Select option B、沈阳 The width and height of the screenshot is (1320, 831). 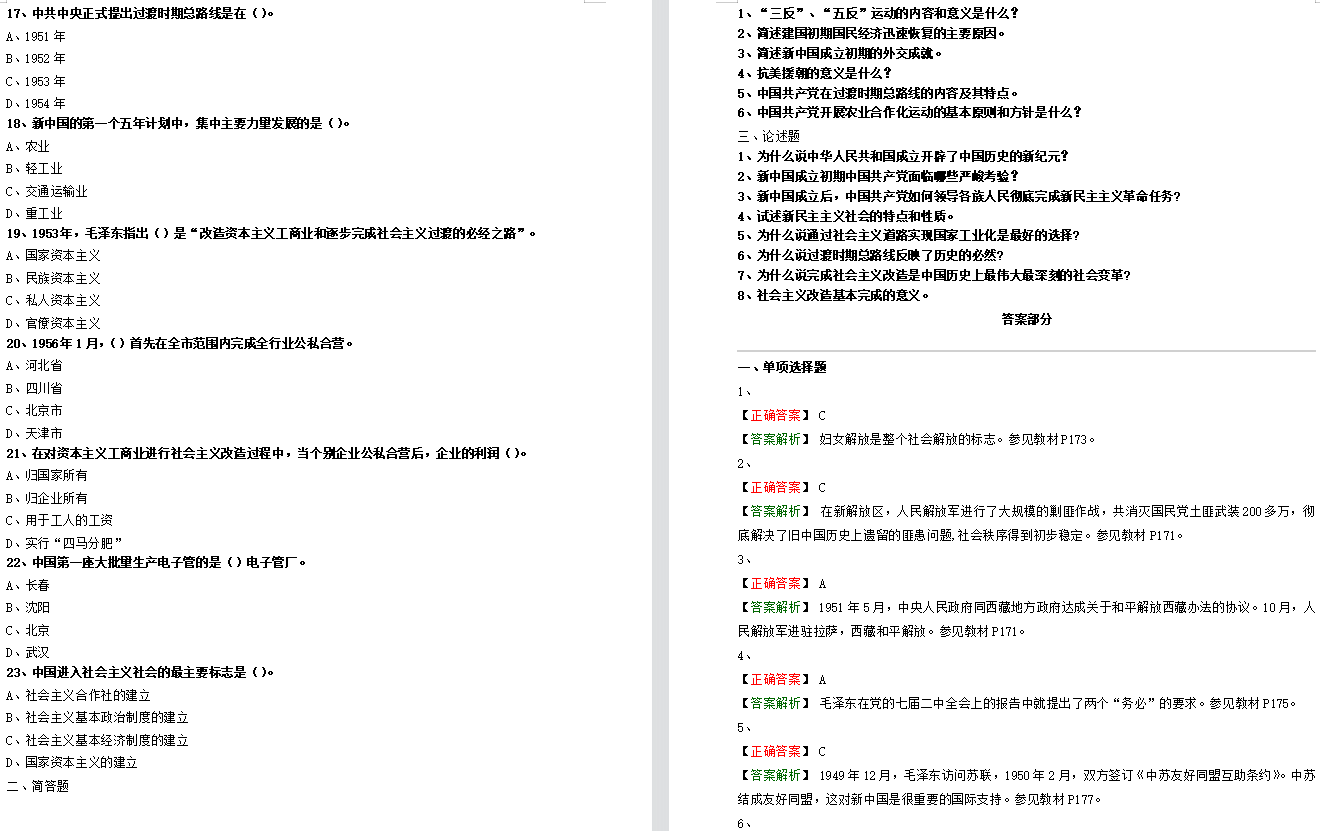coord(28,608)
